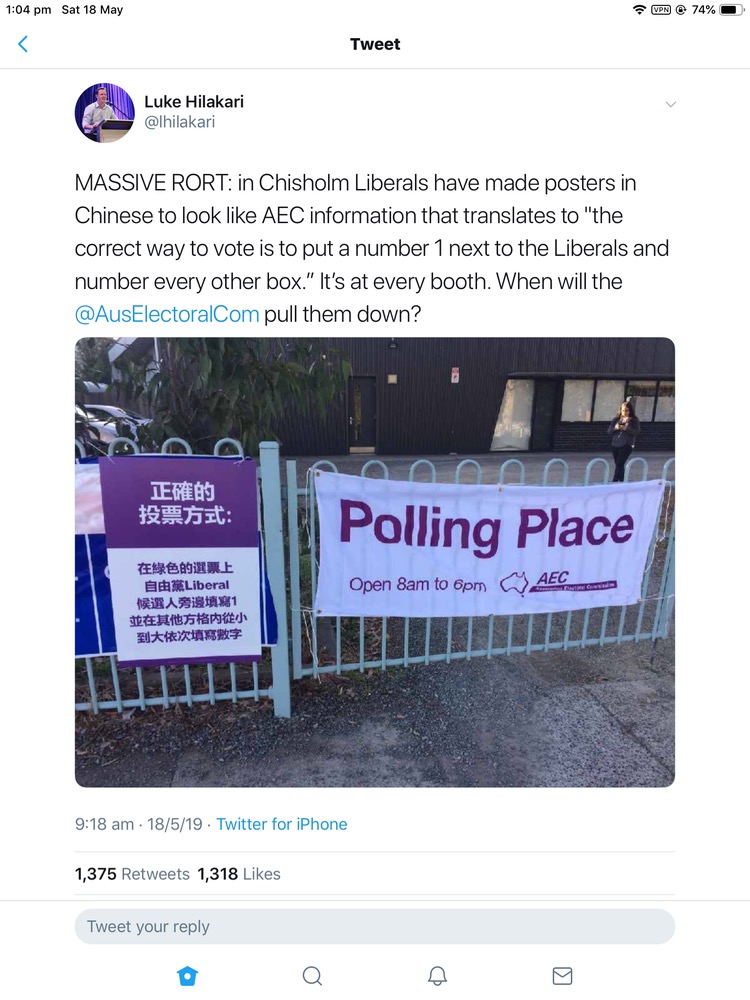Open the @AusElectoralCom mention link

click(x=167, y=313)
